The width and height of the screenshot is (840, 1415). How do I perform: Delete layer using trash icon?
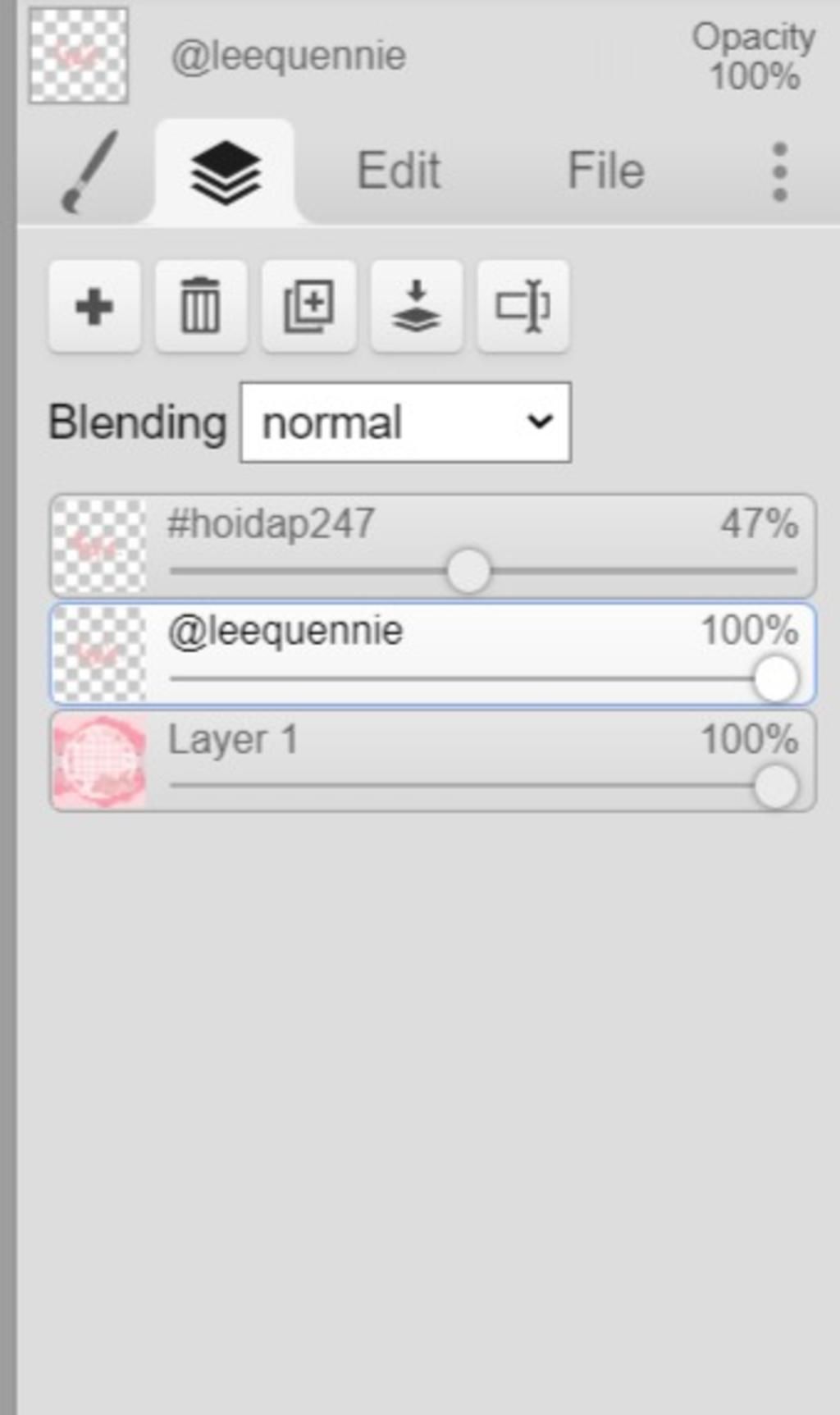(x=201, y=307)
